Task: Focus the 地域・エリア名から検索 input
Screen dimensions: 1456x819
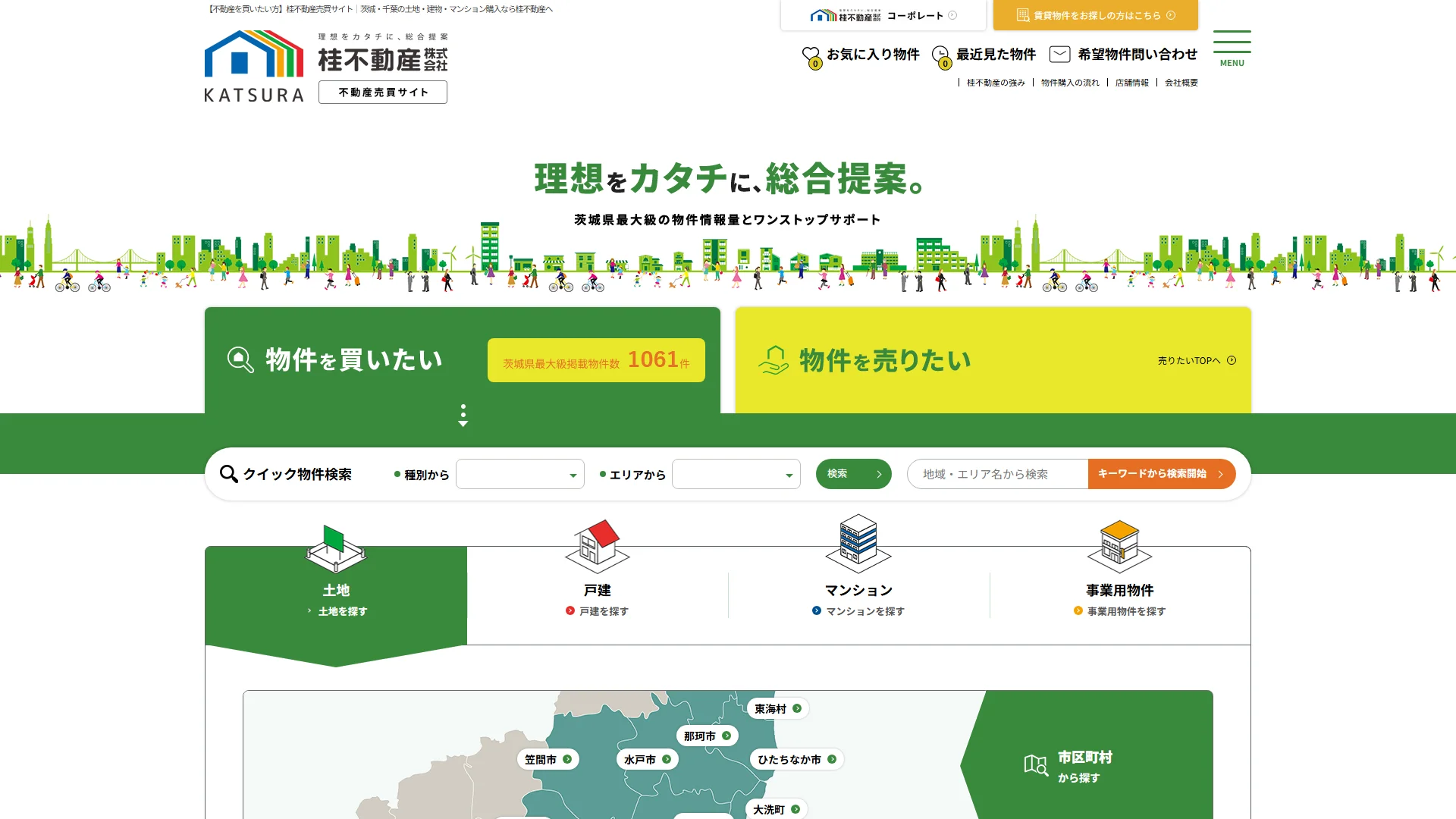Action: click(x=998, y=474)
